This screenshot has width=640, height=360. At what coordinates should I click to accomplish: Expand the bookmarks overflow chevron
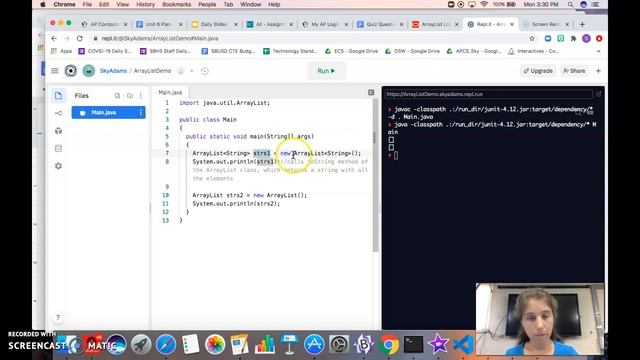pyautogui.click(x=598, y=51)
